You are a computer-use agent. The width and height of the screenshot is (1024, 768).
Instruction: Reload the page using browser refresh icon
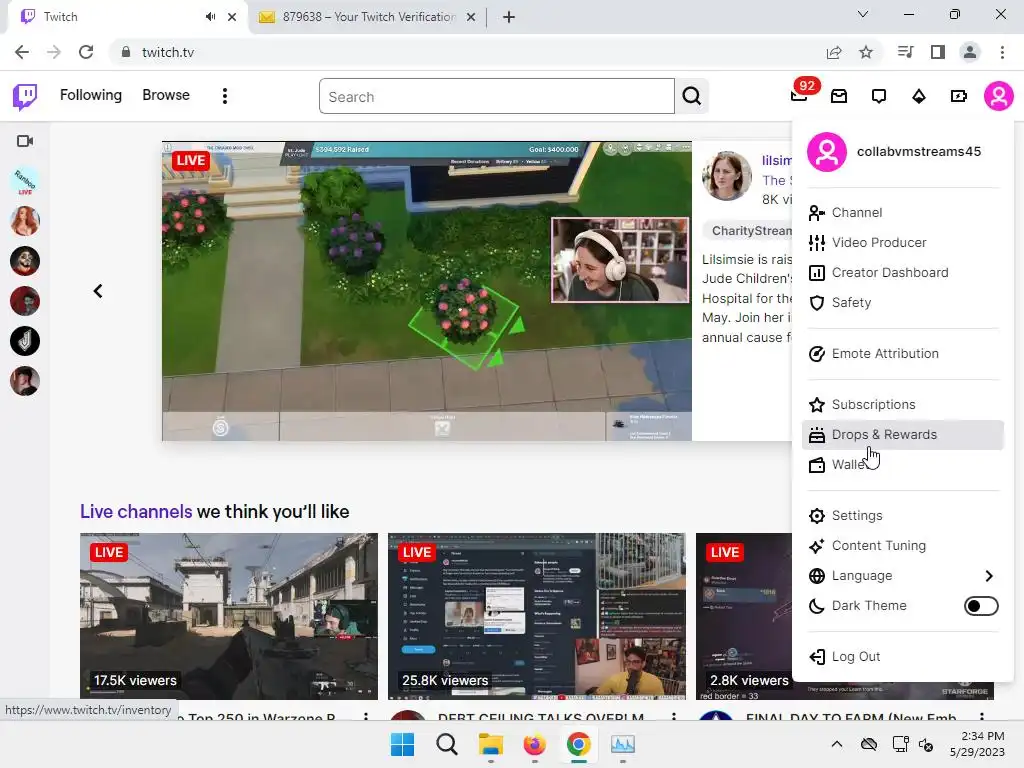[86, 52]
